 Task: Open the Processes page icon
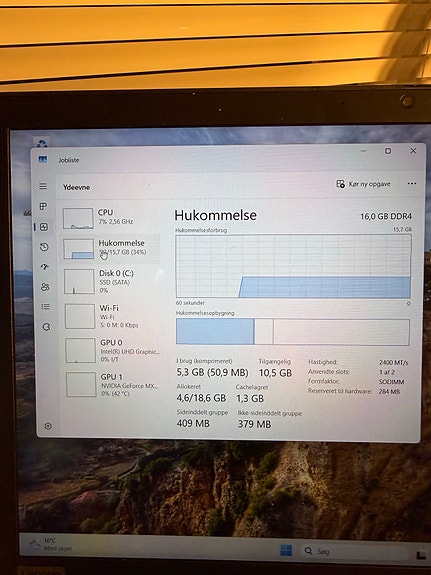click(43, 206)
